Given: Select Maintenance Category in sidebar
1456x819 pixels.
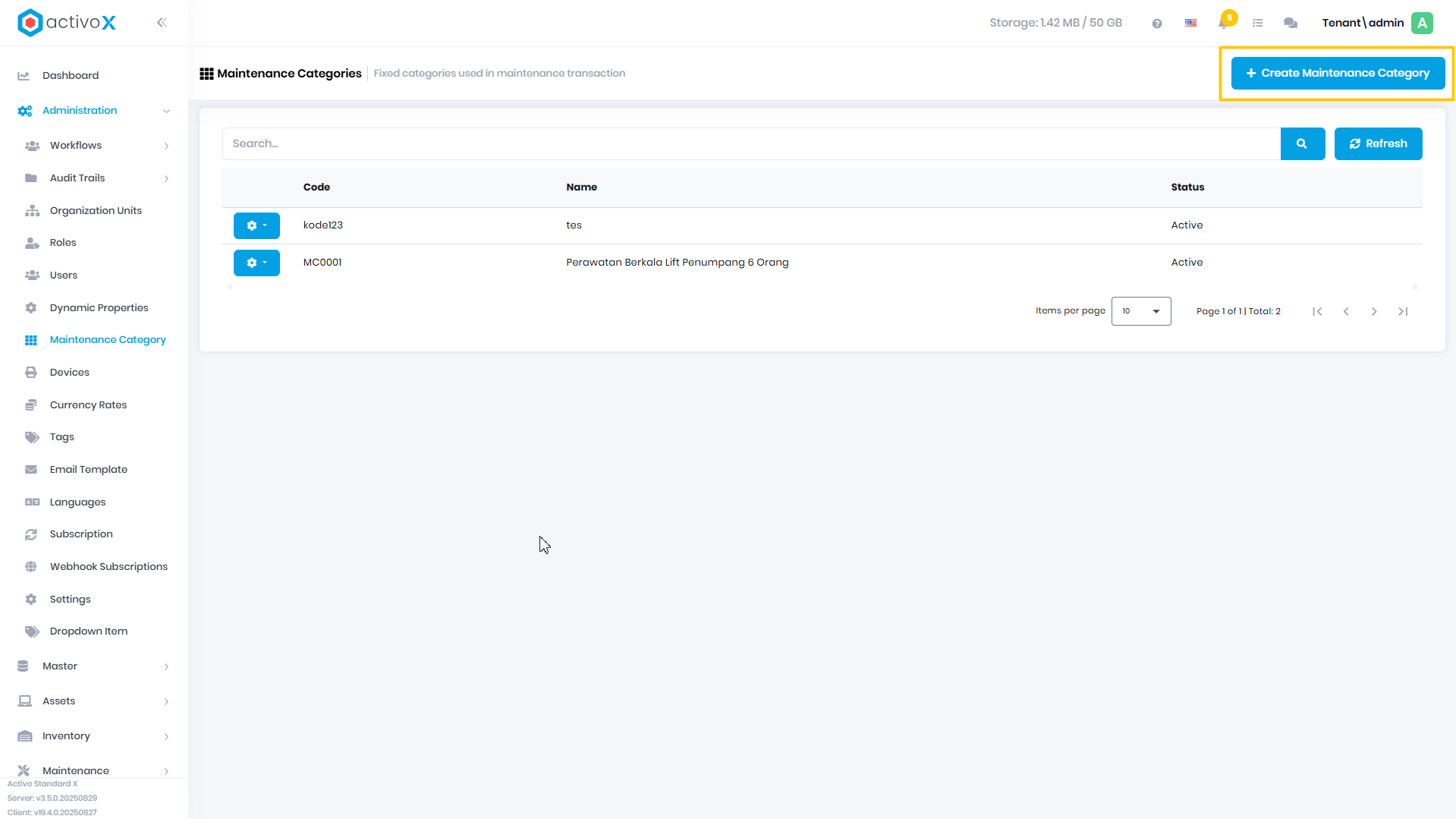Looking at the screenshot, I should 108,340.
